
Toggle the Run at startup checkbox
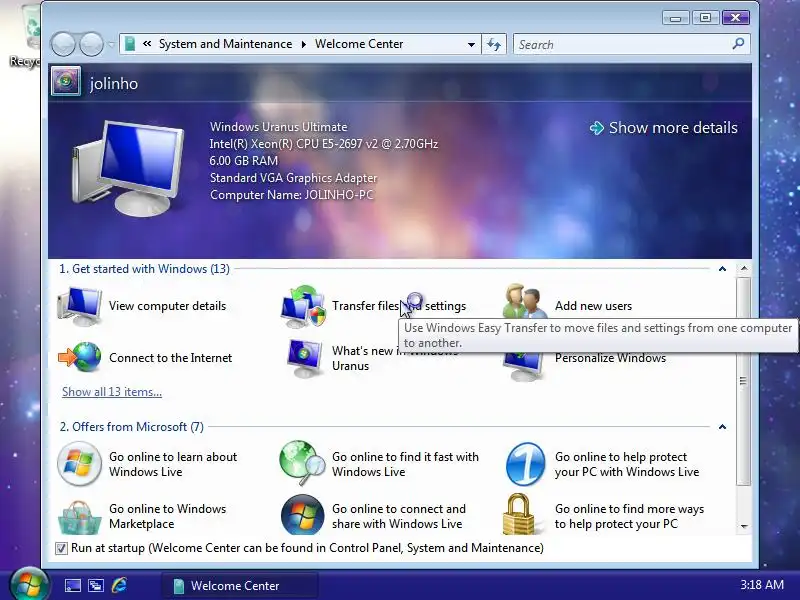tap(61, 548)
